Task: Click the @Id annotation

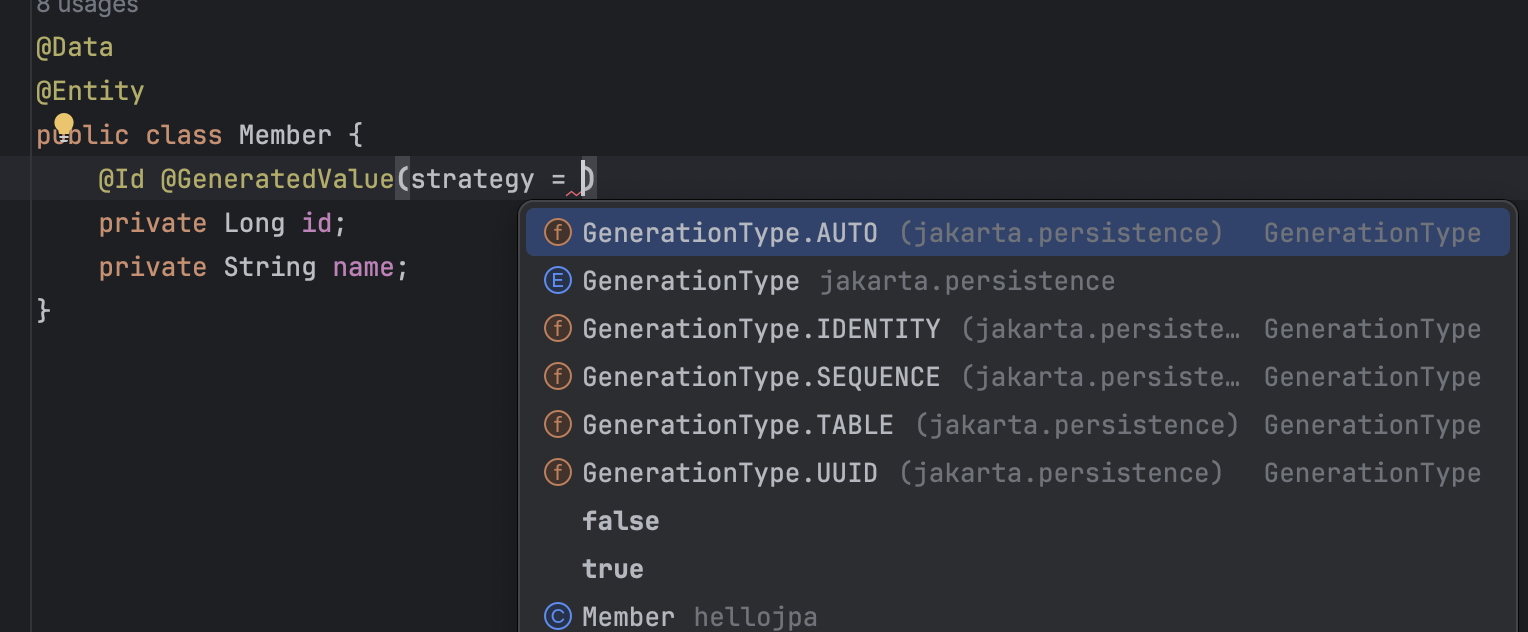Action: 122,179
